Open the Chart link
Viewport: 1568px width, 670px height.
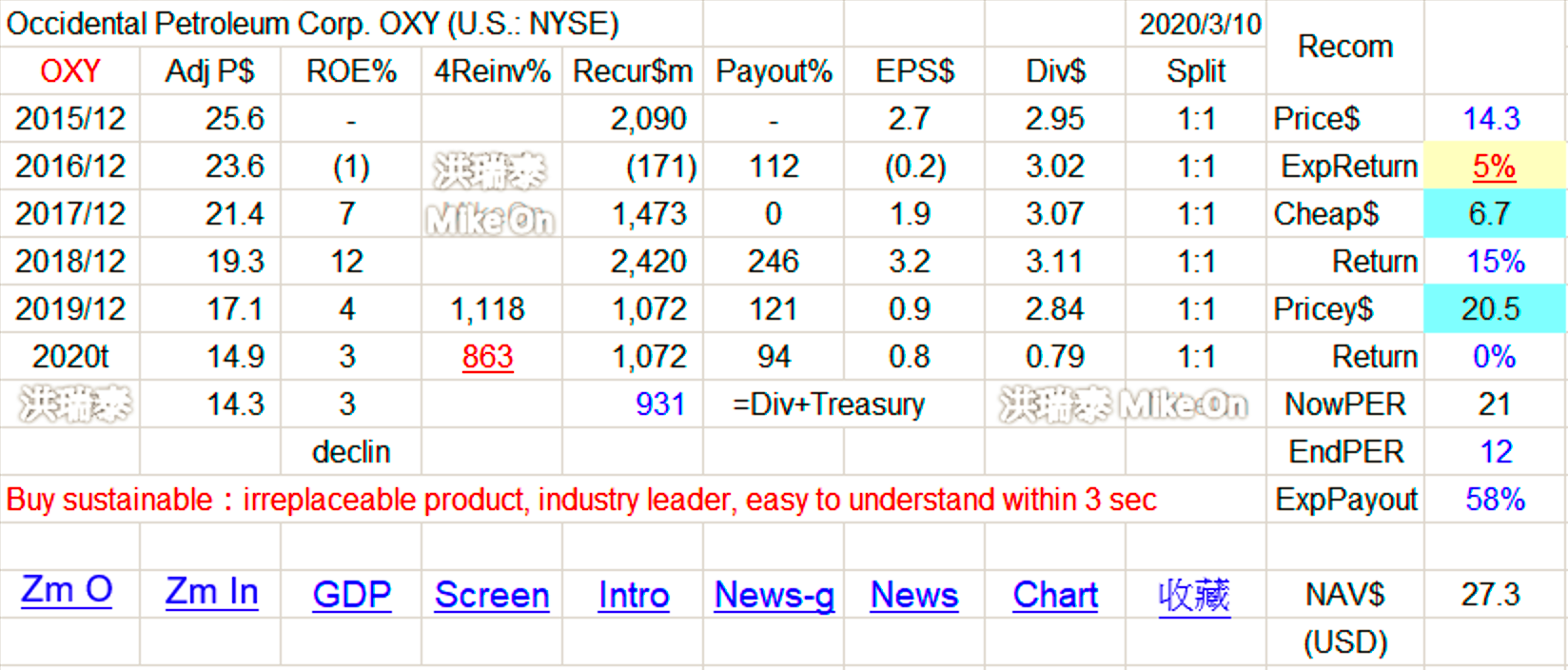[1055, 595]
